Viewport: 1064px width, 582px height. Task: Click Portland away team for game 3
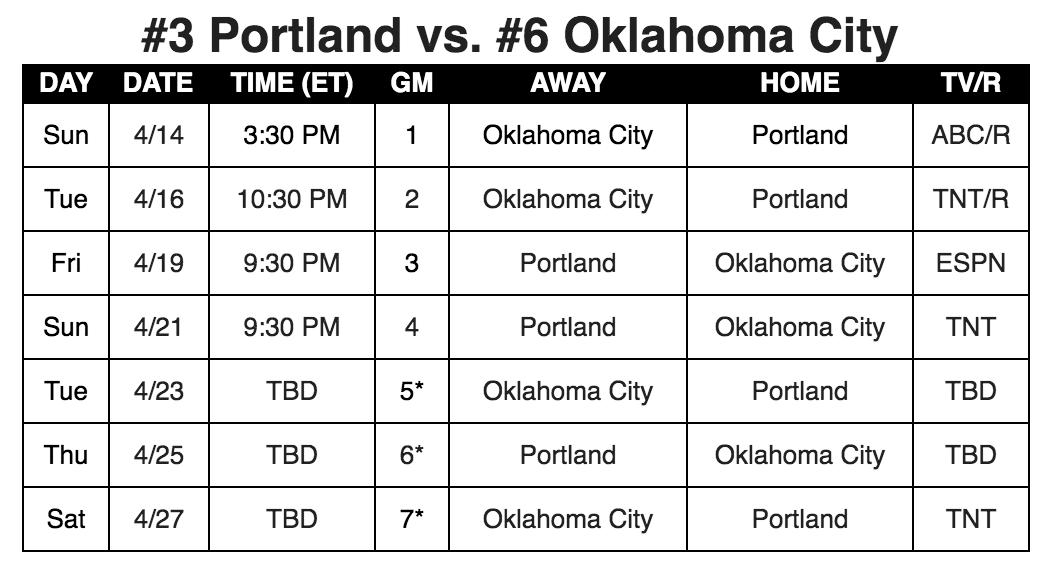point(567,263)
